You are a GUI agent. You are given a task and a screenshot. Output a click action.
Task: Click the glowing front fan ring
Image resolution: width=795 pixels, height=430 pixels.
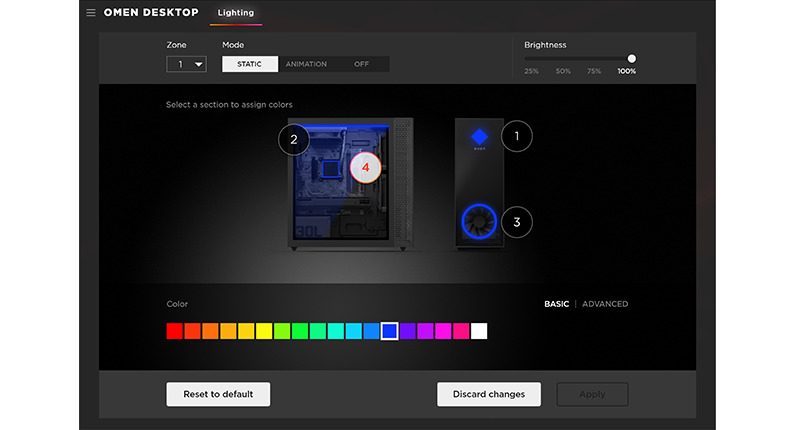pos(479,221)
